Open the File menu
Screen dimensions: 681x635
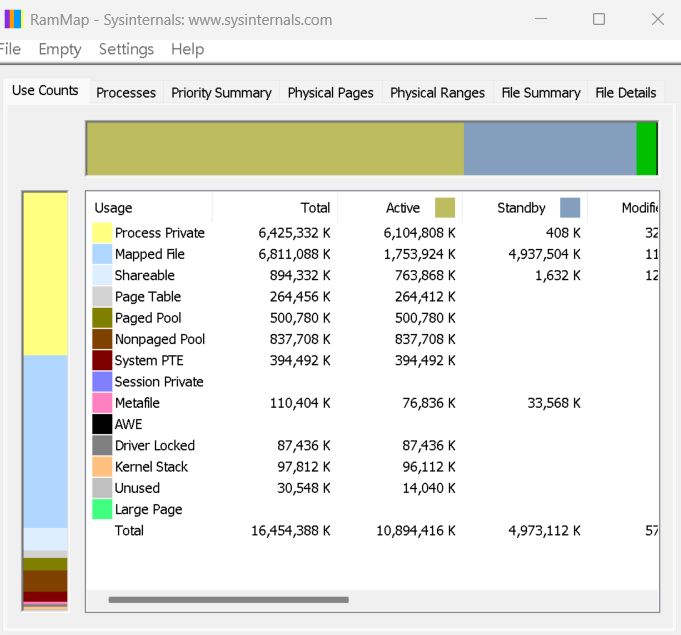click(x=10, y=49)
